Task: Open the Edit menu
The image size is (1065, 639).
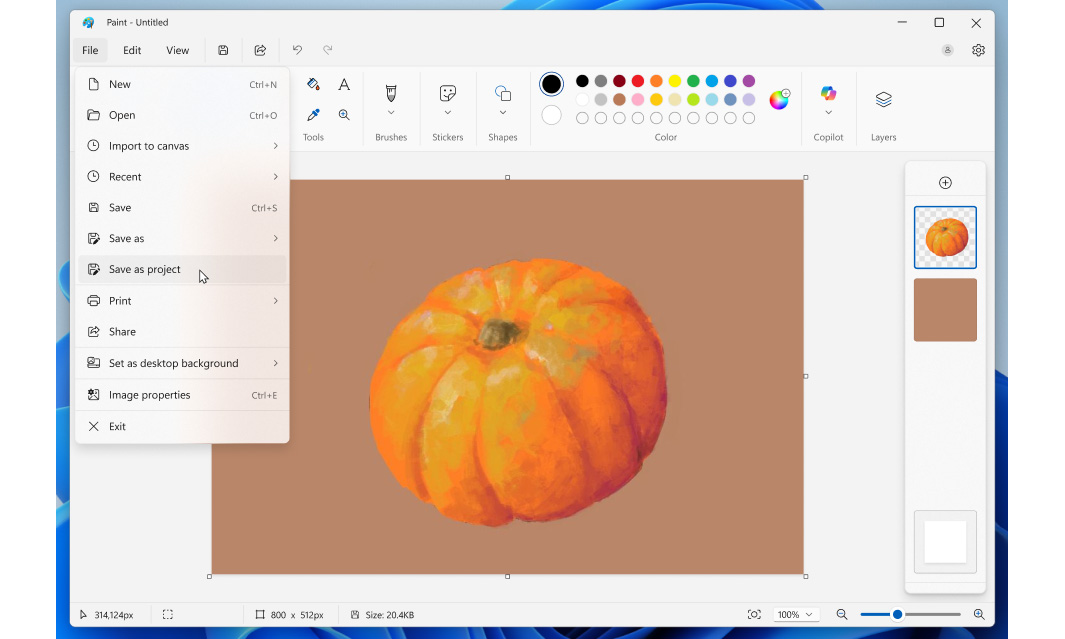Action: 131,50
